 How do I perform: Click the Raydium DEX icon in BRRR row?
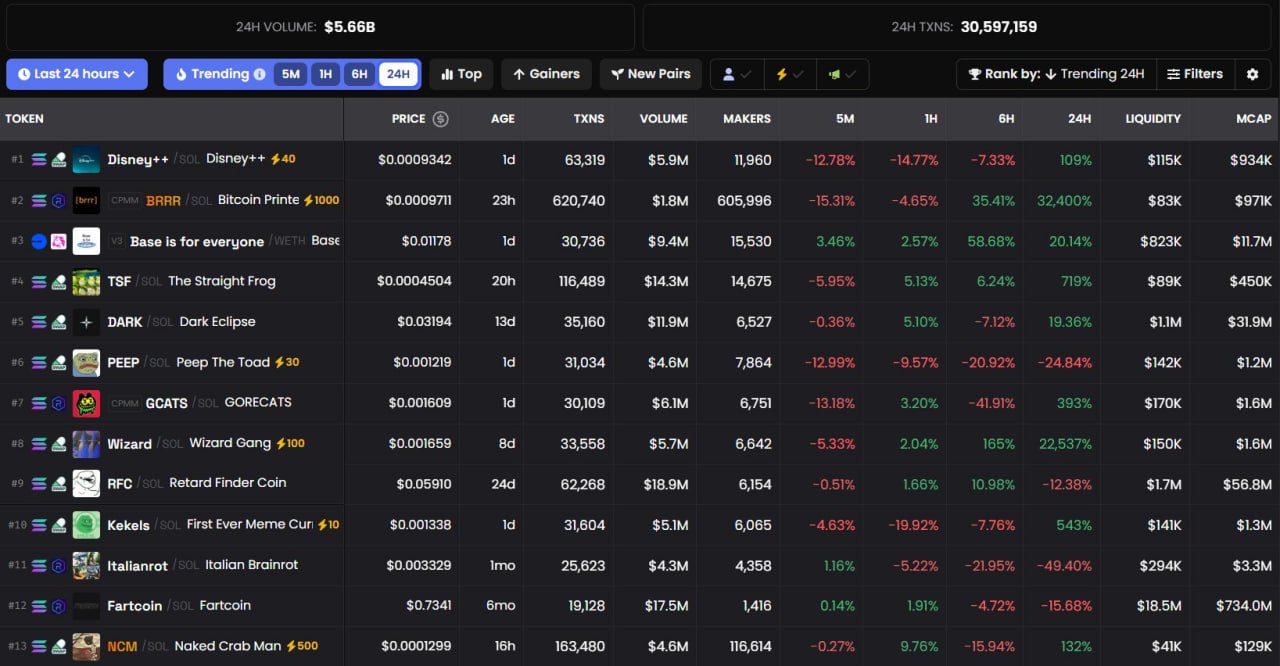tap(59, 200)
